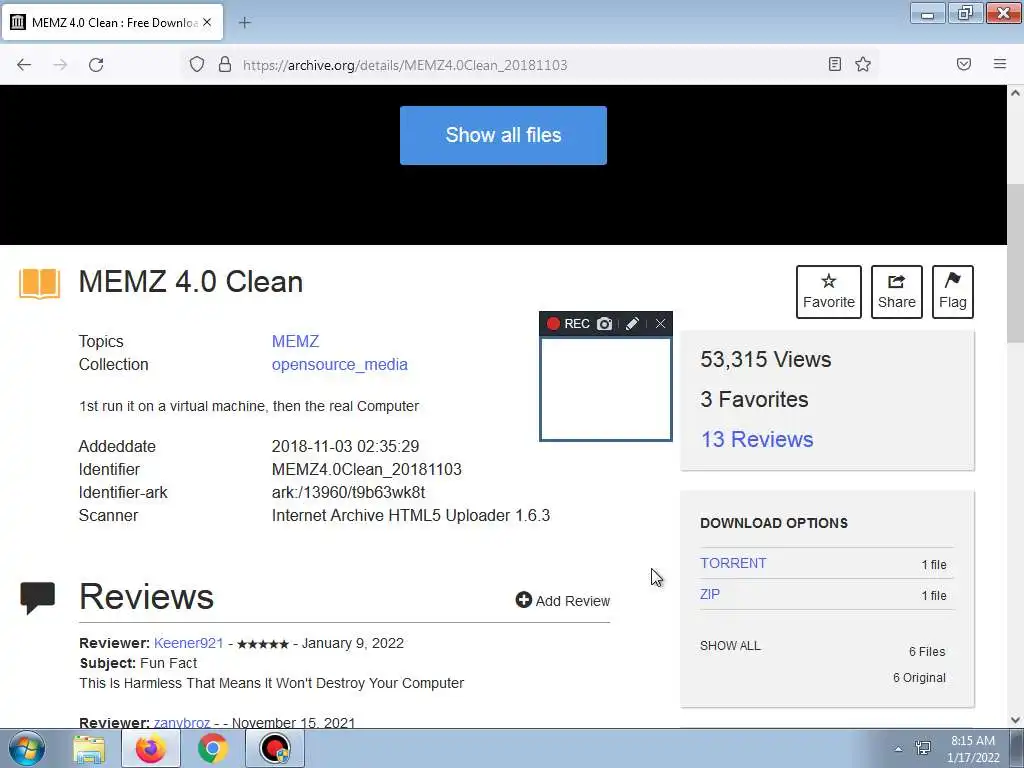Click the Show all files button
The height and width of the screenshot is (768, 1024).
click(504, 135)
